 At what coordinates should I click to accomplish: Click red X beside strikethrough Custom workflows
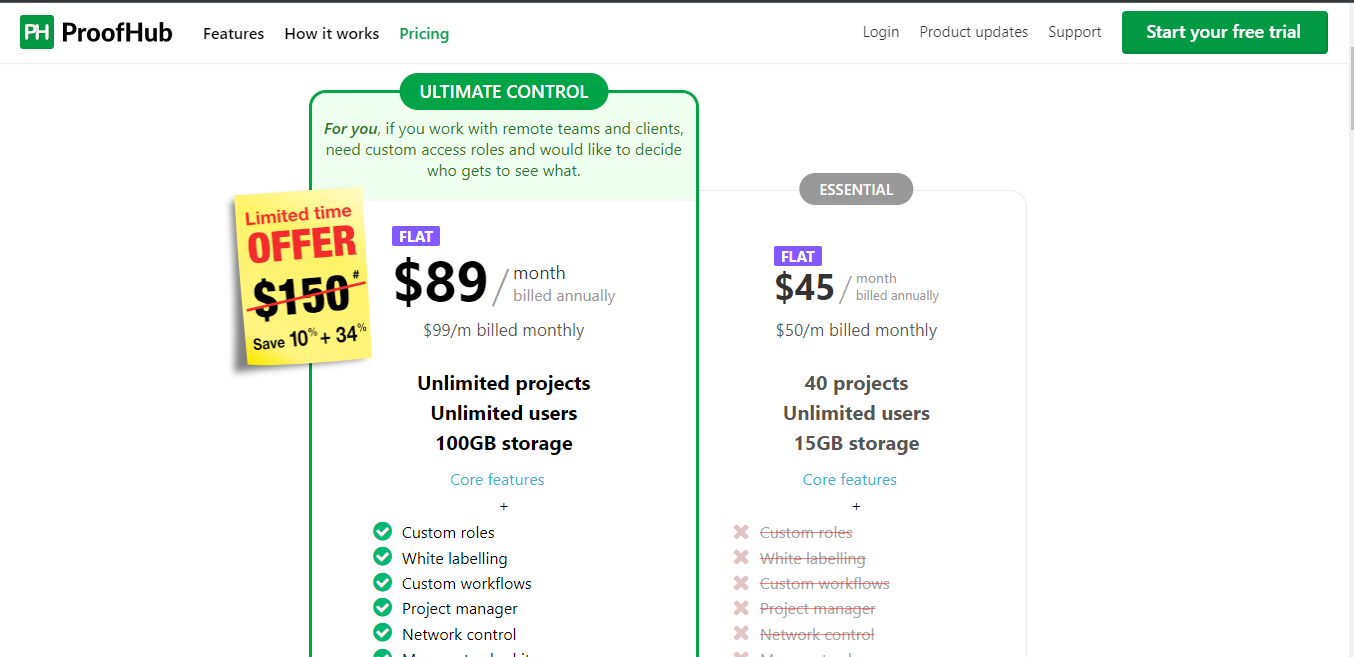pos(741,583)
